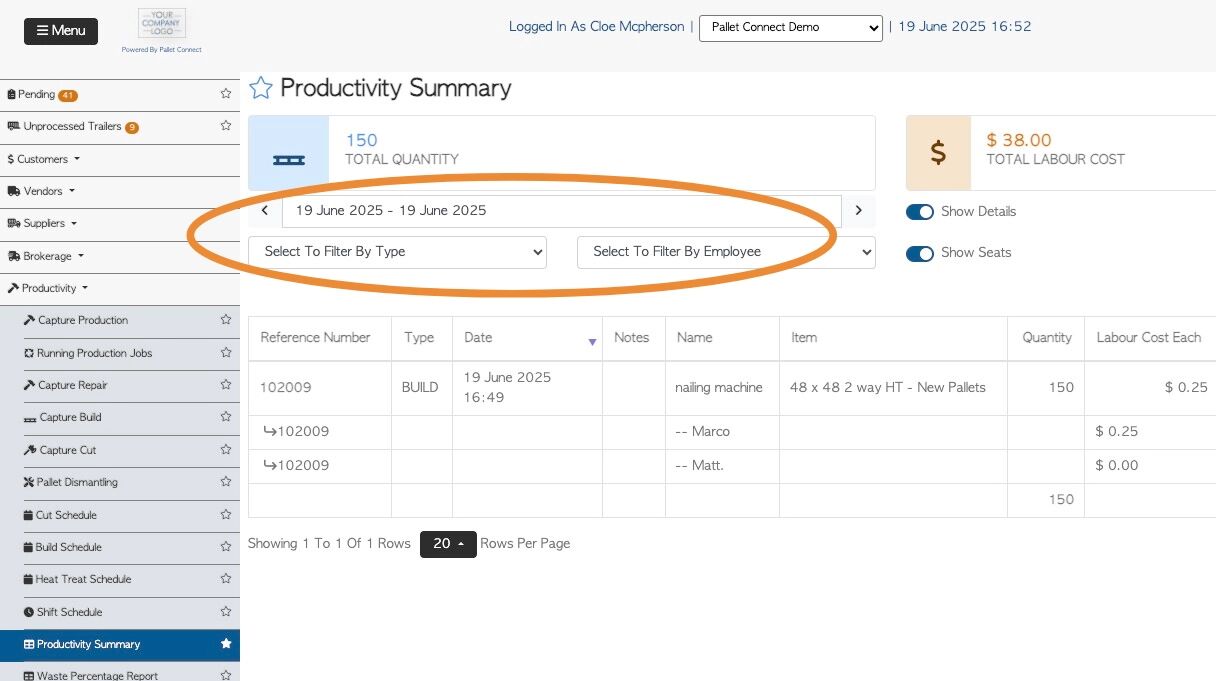Favorite Shift Schedule with star
Screen dimensions: 1216x681
pos(226,612)
